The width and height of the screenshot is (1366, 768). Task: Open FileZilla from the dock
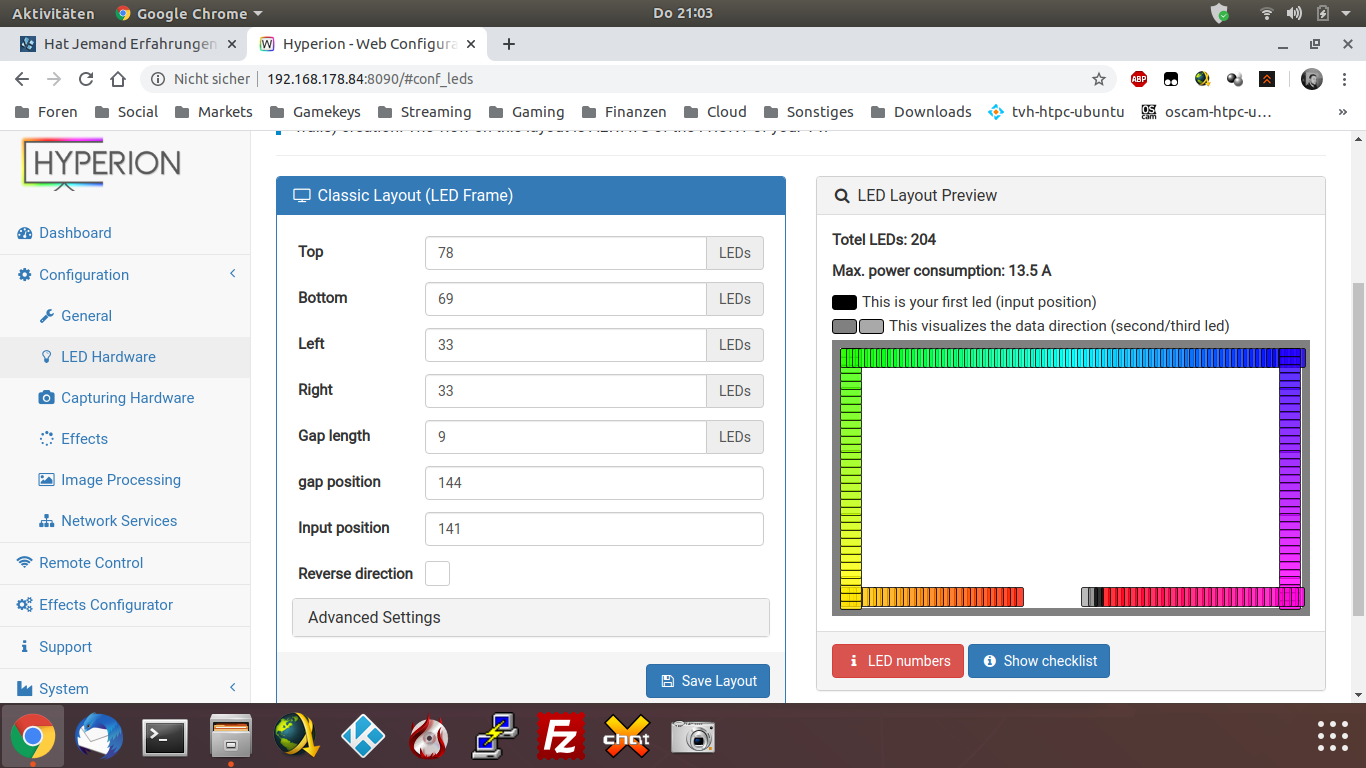(x=561, y=738)
